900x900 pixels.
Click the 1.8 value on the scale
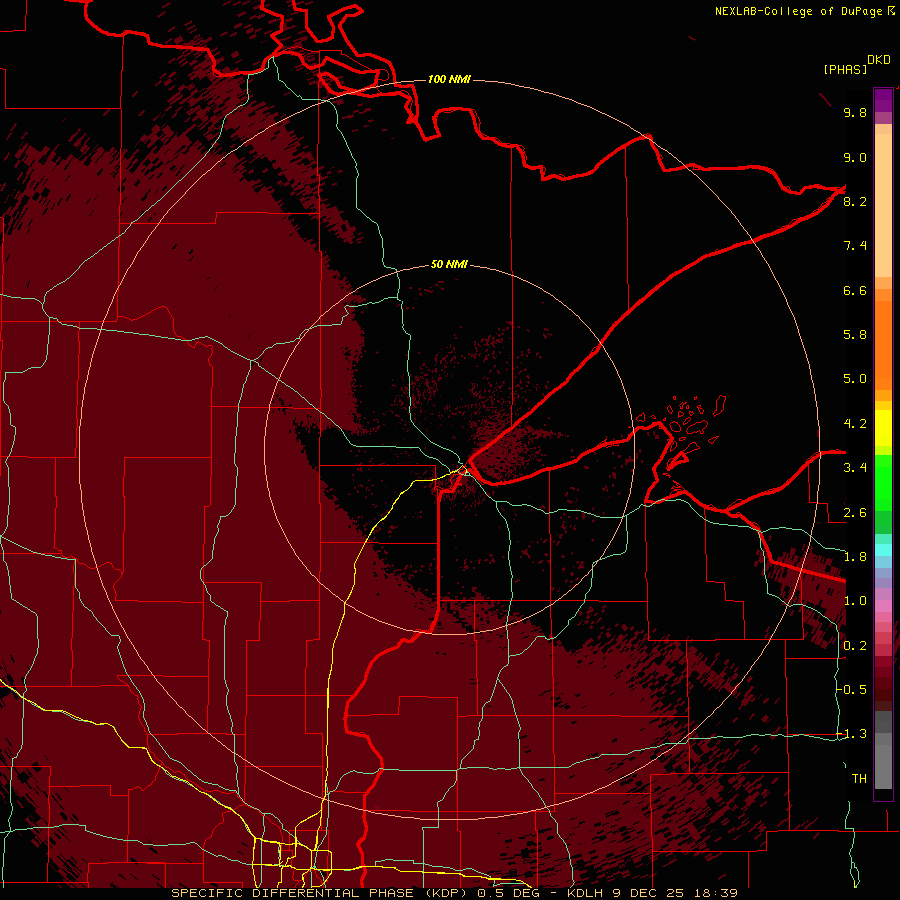click(855, 557)
